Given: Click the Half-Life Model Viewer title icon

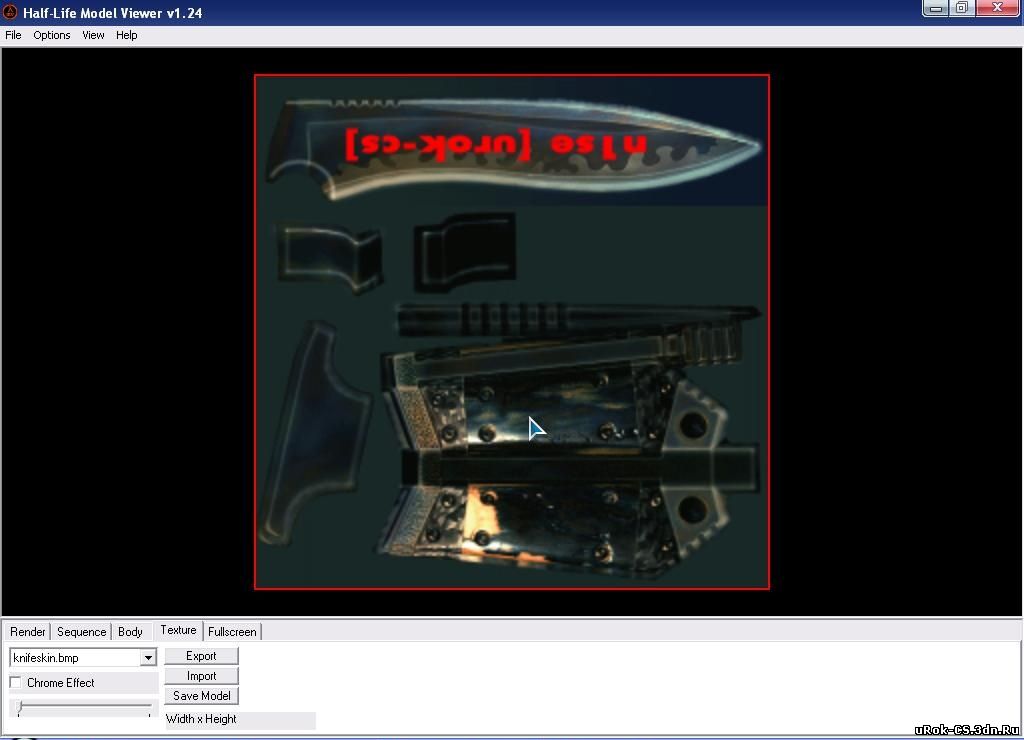Looking at the screenshot, I should tap(10, 12).
